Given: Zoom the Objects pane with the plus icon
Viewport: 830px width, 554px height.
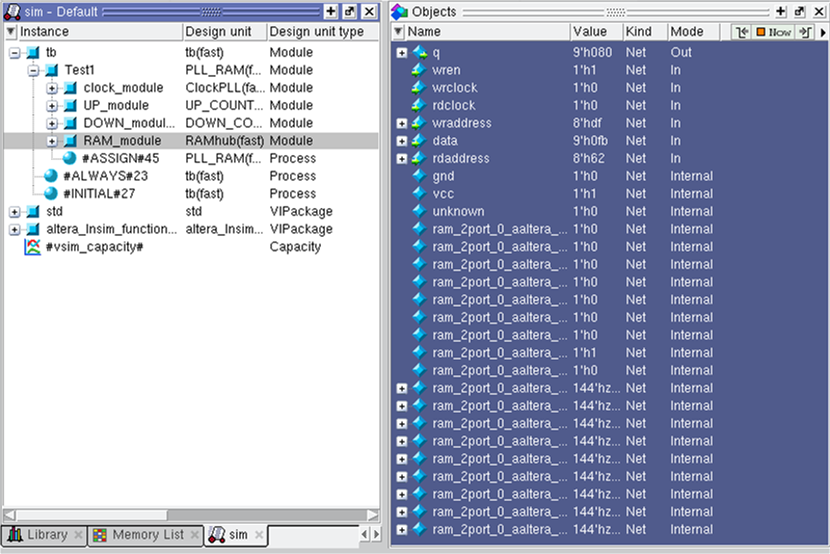Looking at the screenshot, I should point(780,11).
